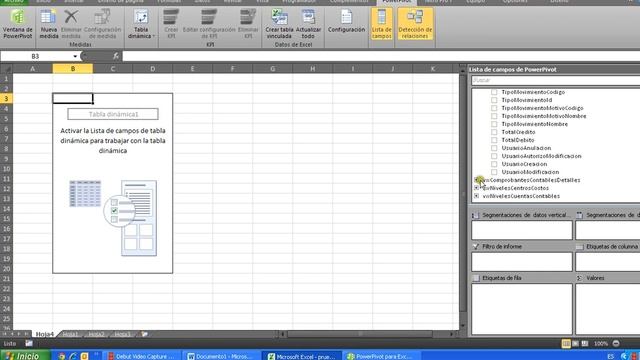Create a Nueva medida
This screenshot has height=360, width=640.
click(x=49, y=24)
